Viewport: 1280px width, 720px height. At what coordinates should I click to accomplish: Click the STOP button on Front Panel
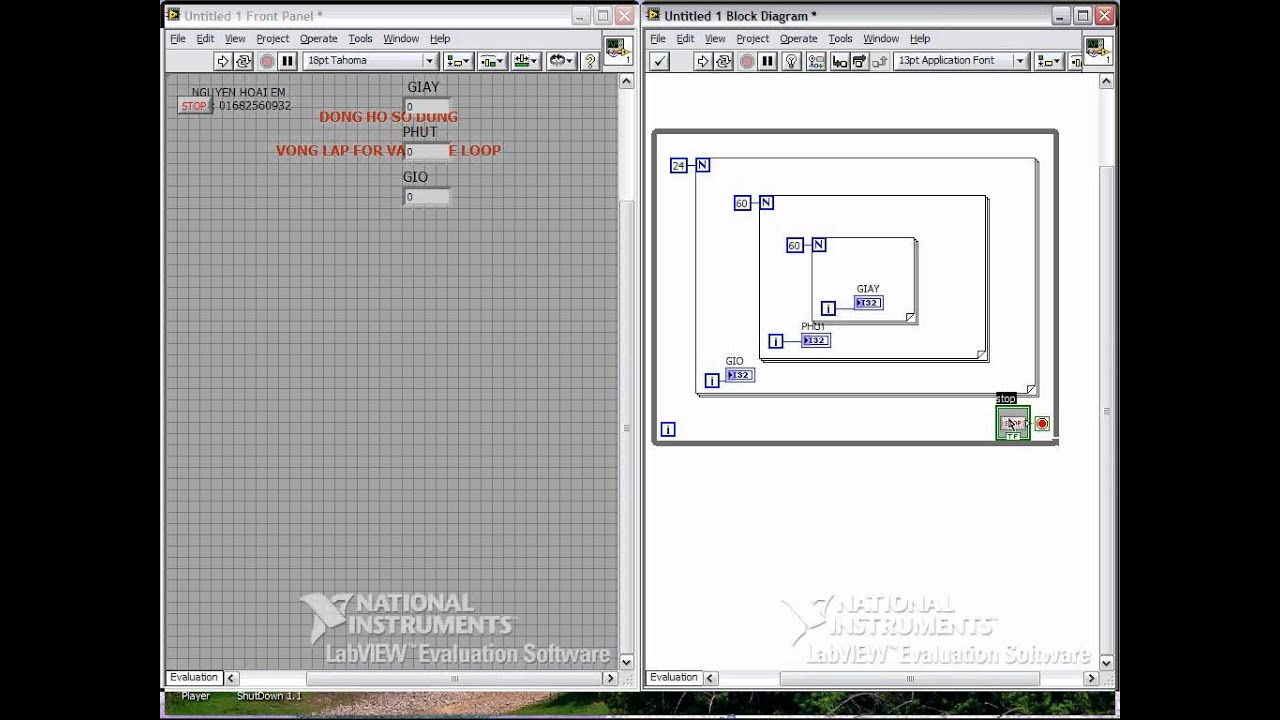click(x=194, y=106)
